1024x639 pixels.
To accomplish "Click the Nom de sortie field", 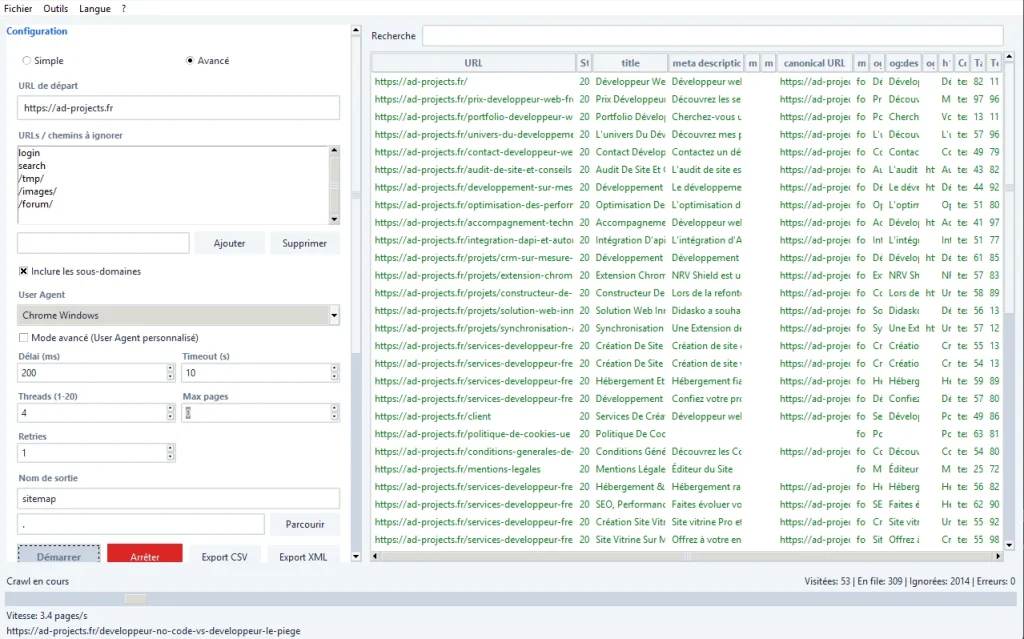I will click(x=178, y=499).
